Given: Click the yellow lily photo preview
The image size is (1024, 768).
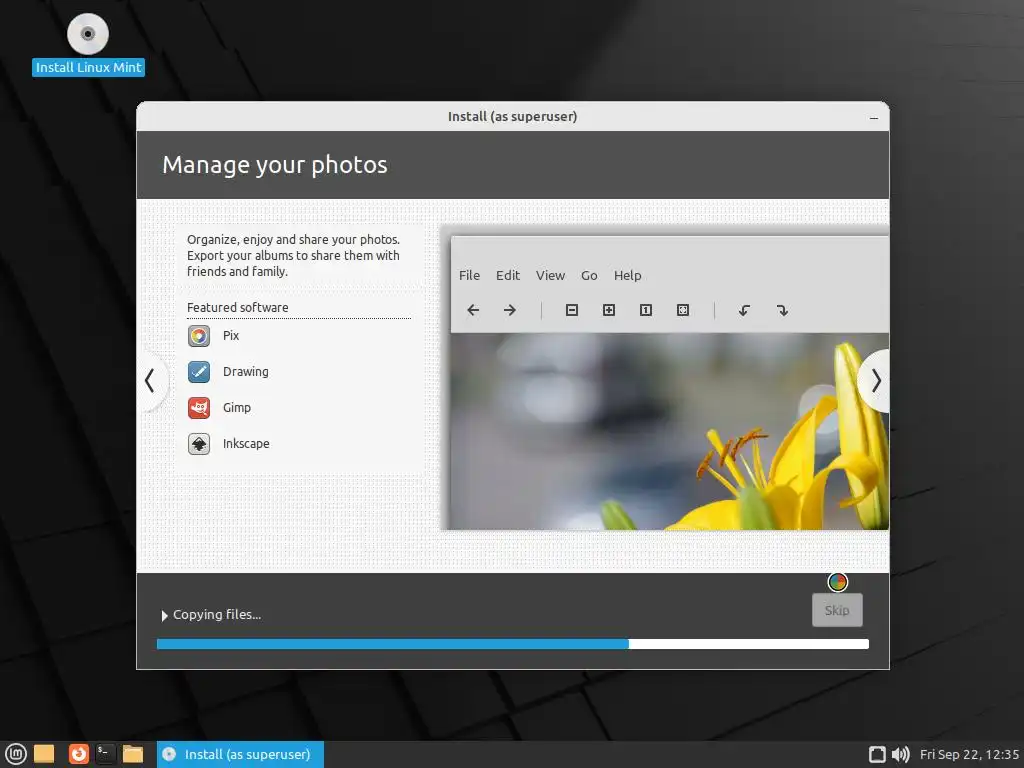Looking at the screenshot, I should point(669,431).
